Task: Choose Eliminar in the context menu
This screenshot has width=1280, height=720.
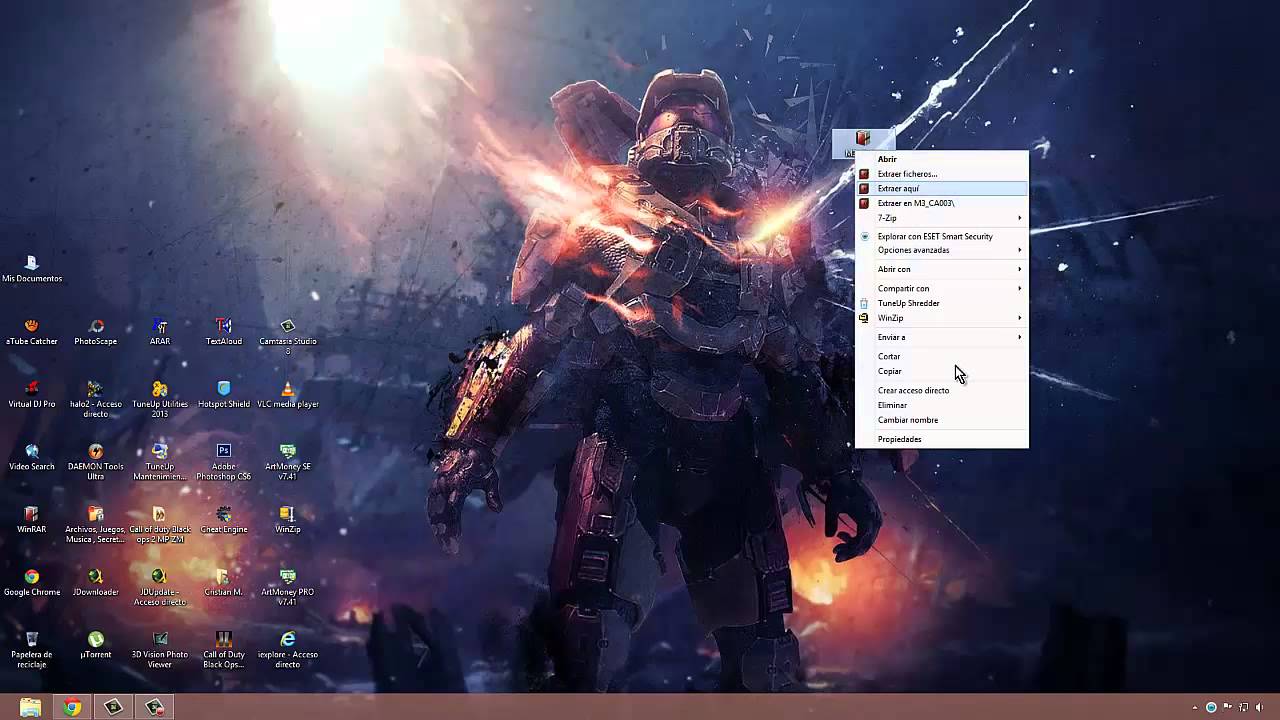Action: 941,405
